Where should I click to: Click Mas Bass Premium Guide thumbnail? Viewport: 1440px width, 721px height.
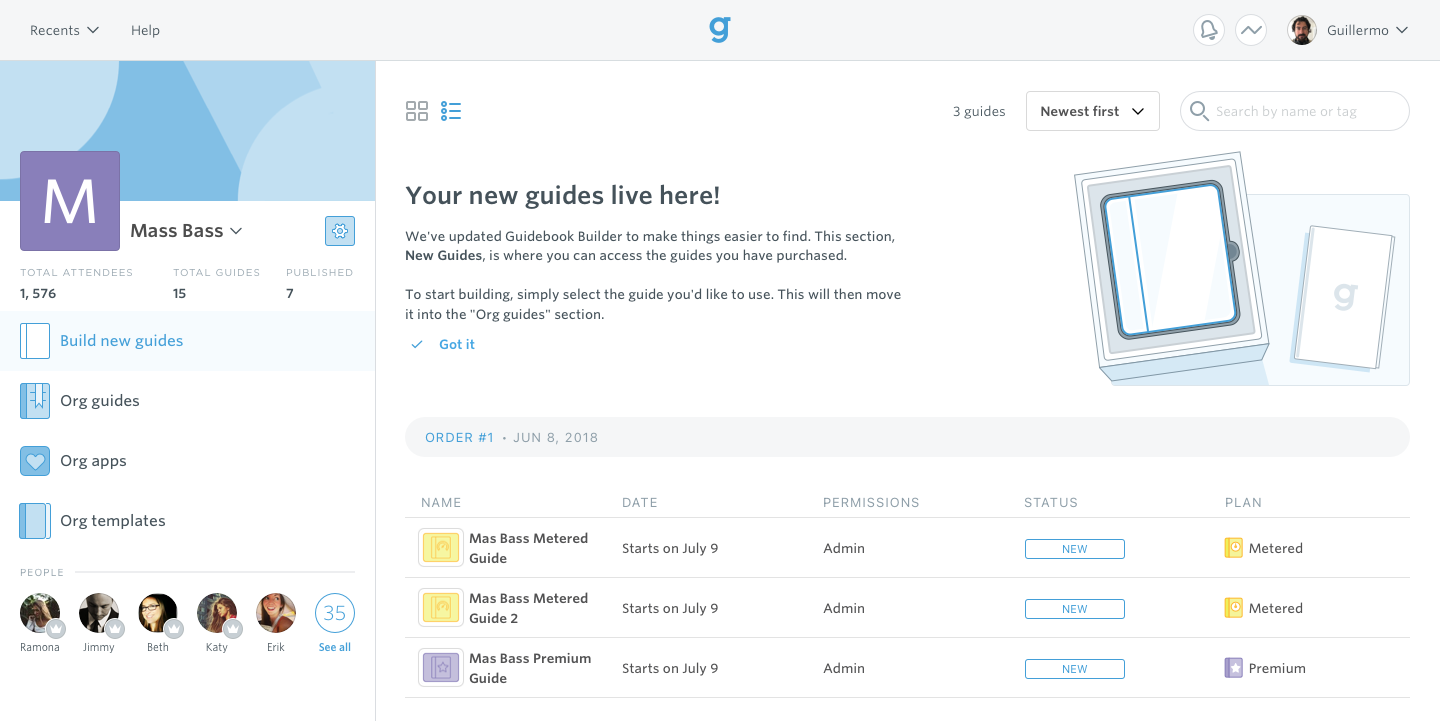pos(441,668)
